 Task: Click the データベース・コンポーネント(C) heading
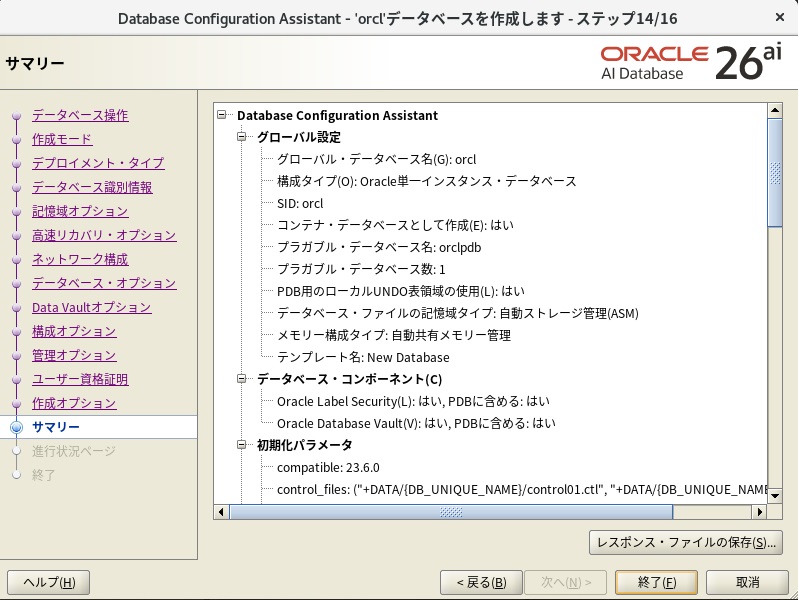tap(349, 379)
